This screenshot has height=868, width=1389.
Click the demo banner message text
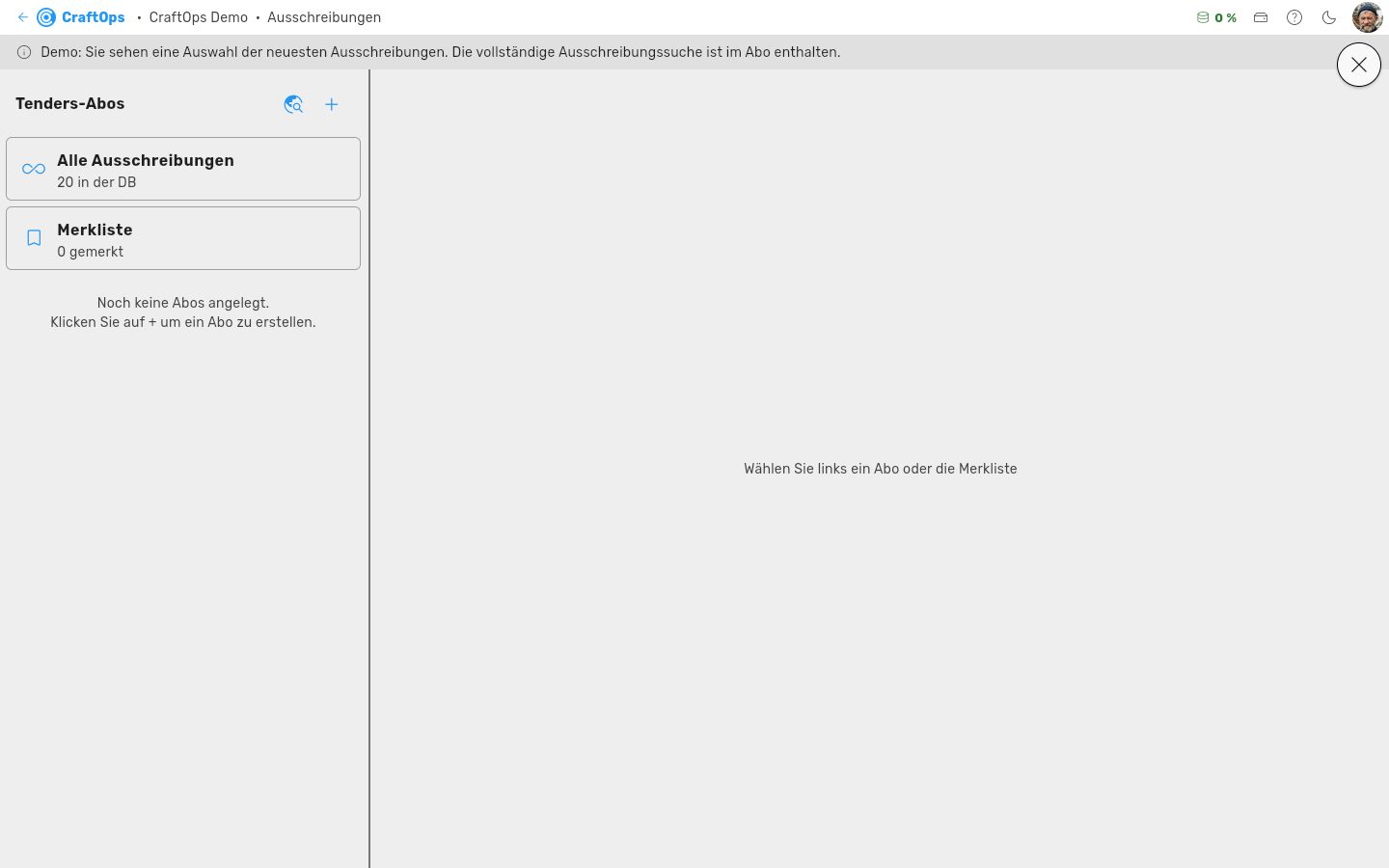pos(441,52)
